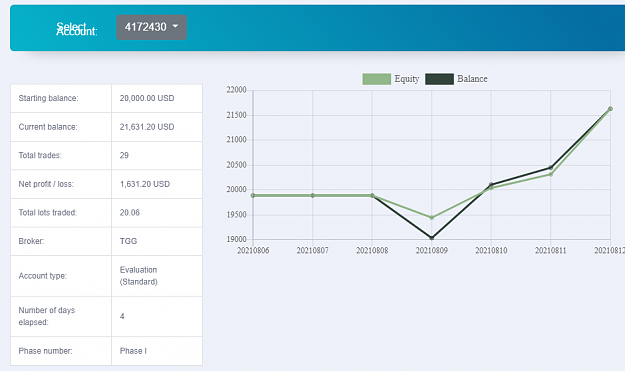
Task: Select the 'Account type:' label cell
Action: click(61, 276)
